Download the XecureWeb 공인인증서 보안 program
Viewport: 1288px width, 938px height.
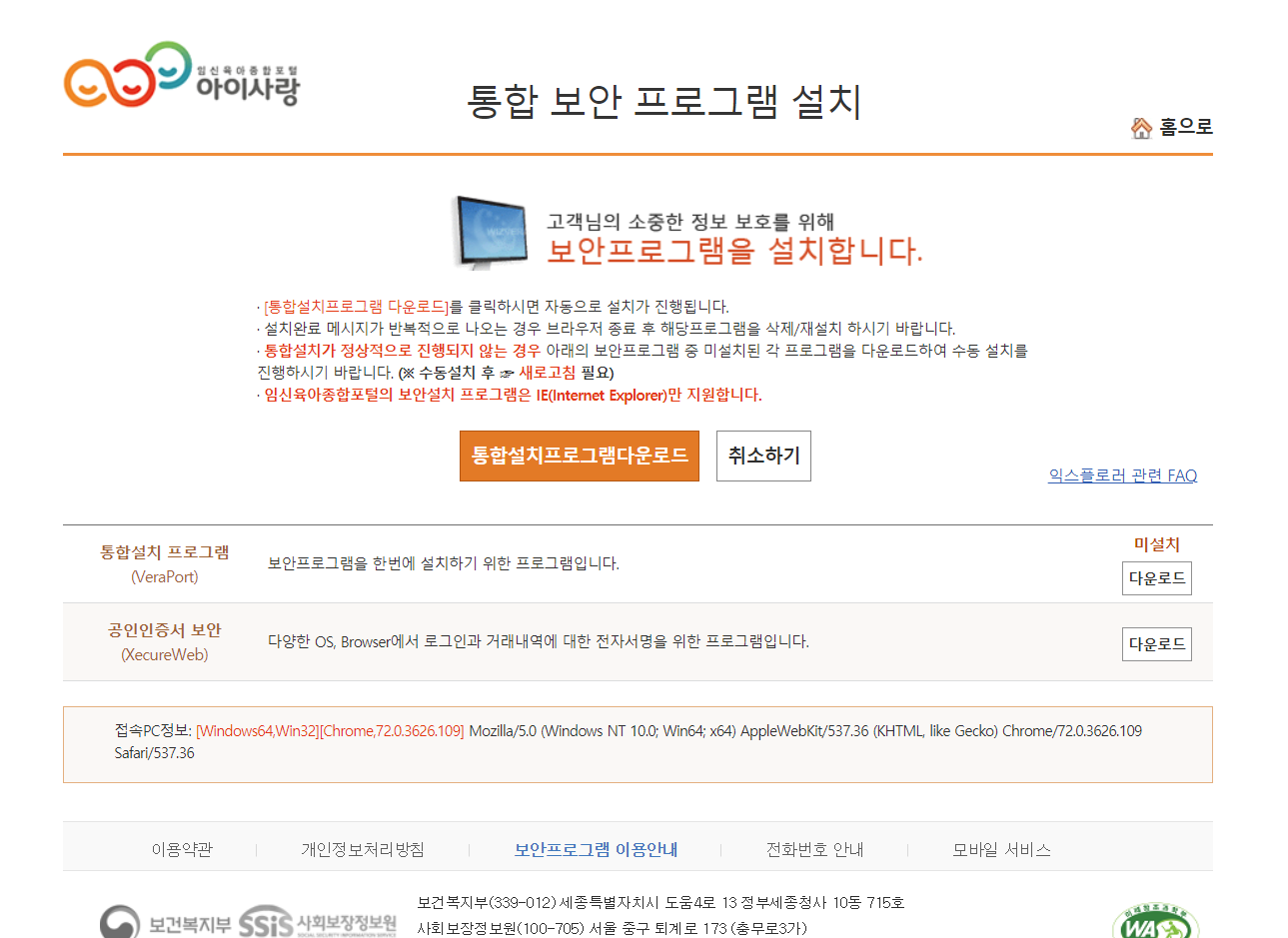(x=1156, y=644)
